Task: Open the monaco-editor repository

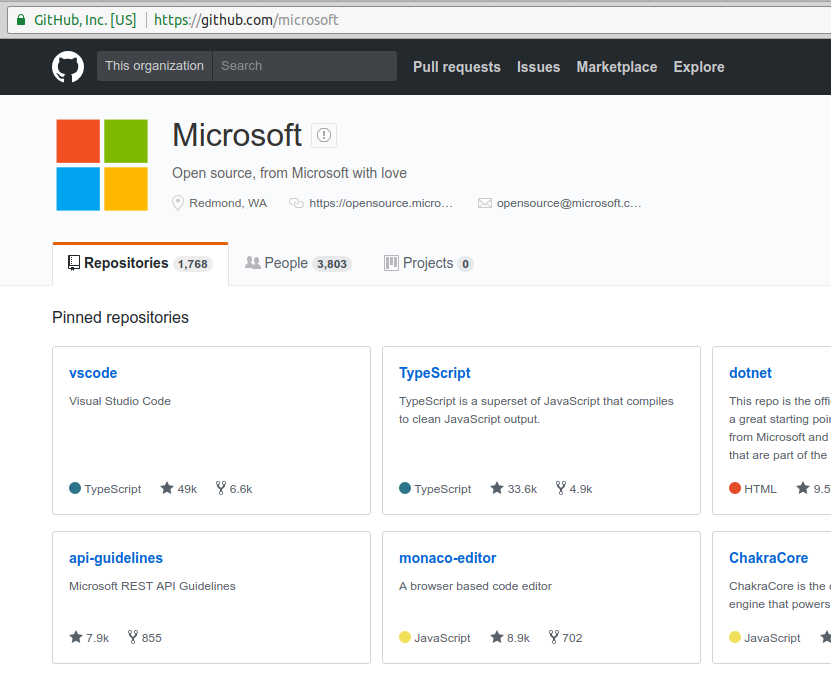Action: pos(448,557)
